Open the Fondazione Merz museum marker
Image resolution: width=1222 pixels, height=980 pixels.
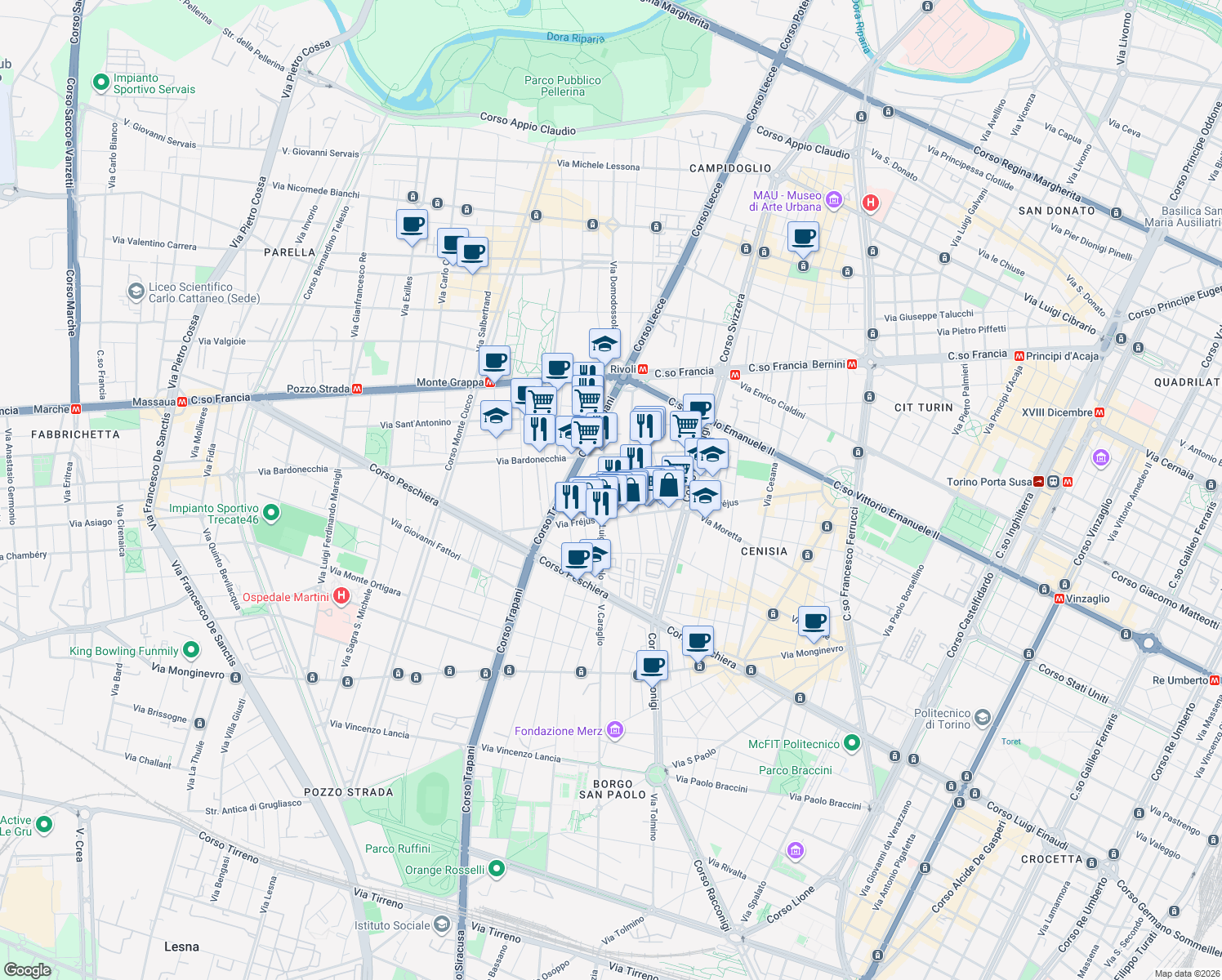coord(615,729)
